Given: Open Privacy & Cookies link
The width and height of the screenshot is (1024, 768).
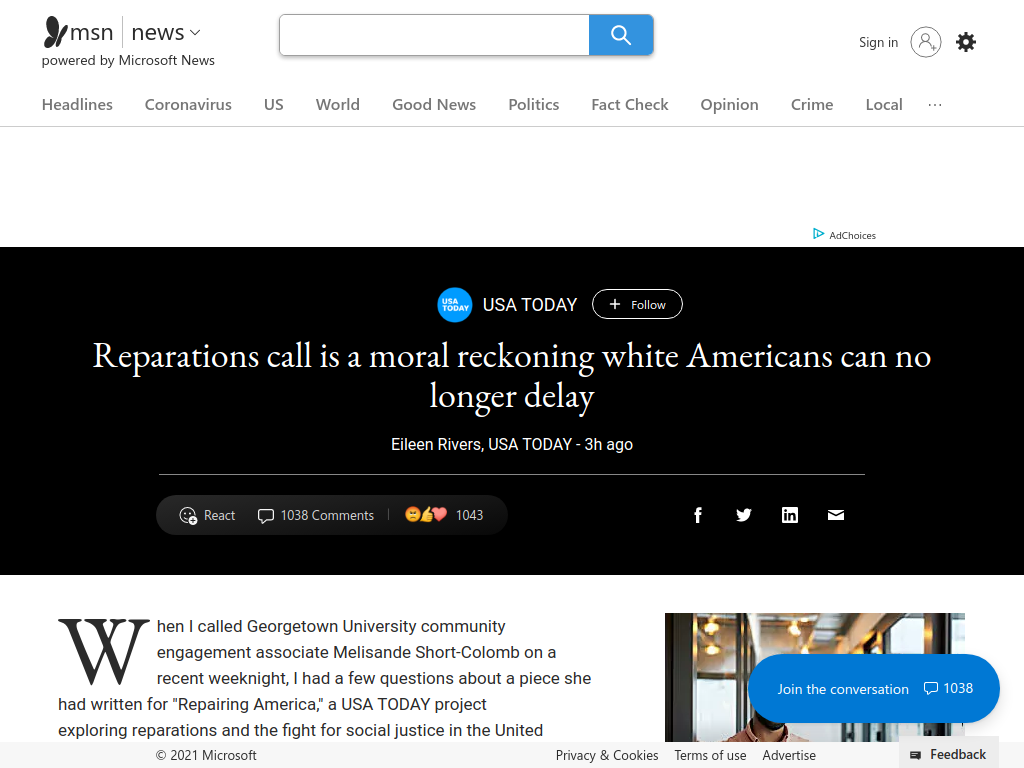Looking at the screenshot, I should 607,755.
